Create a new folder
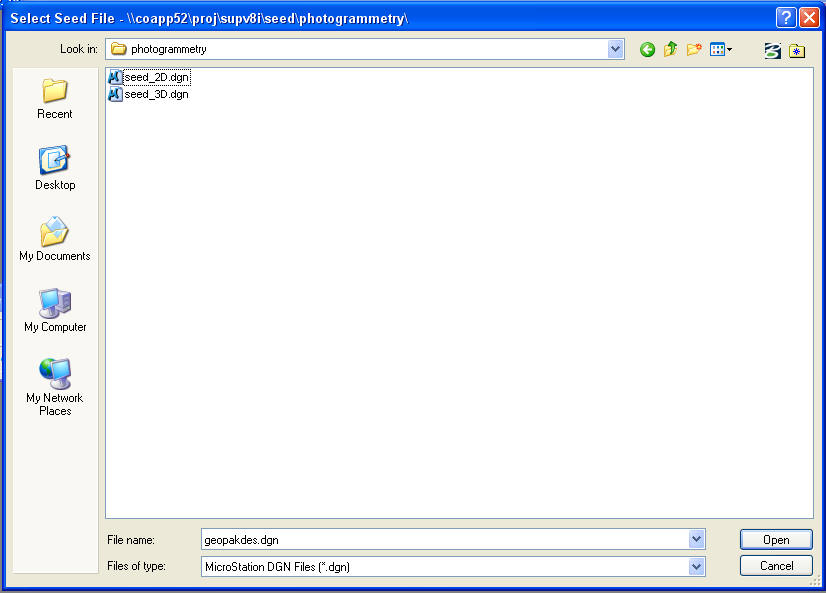This screenshot has height=593, width=826. pyautogui.click(x=694, y=49)
